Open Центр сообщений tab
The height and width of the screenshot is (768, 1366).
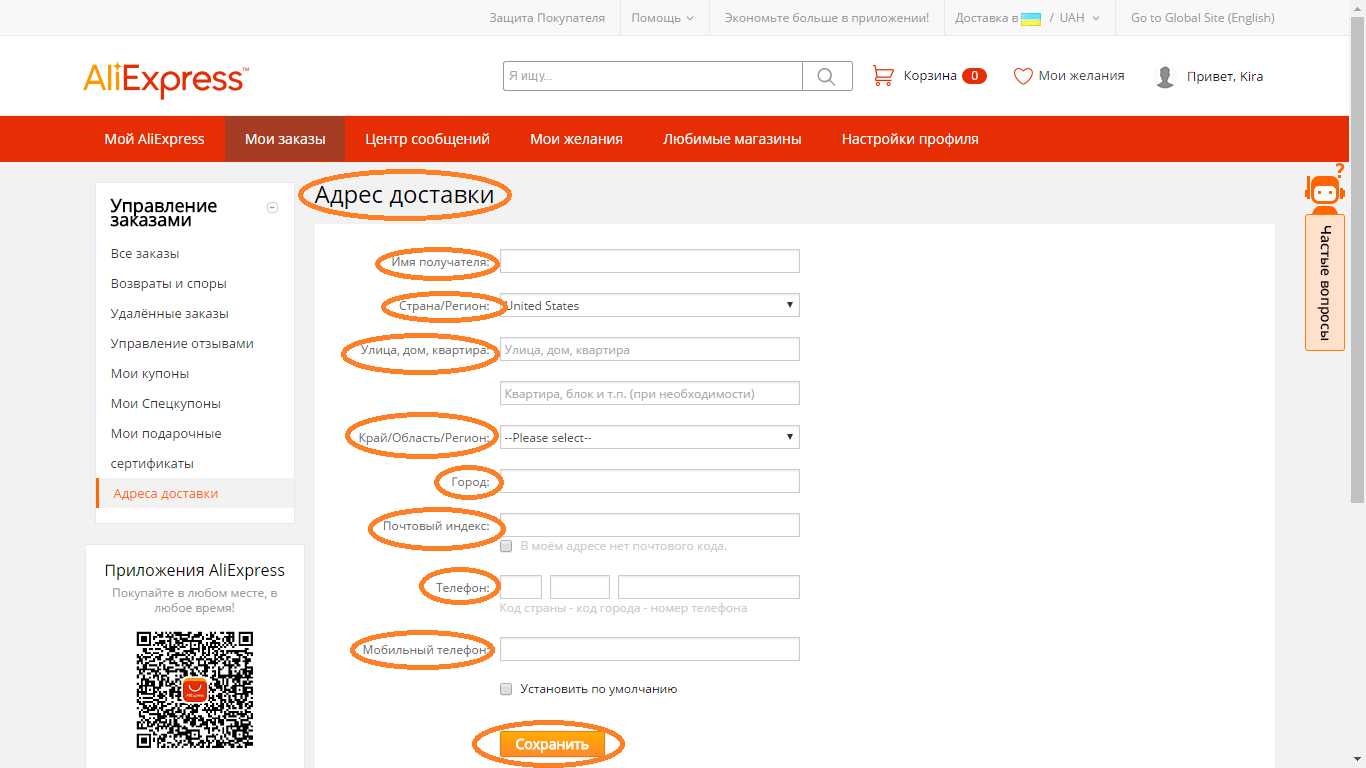click(428, 139)
